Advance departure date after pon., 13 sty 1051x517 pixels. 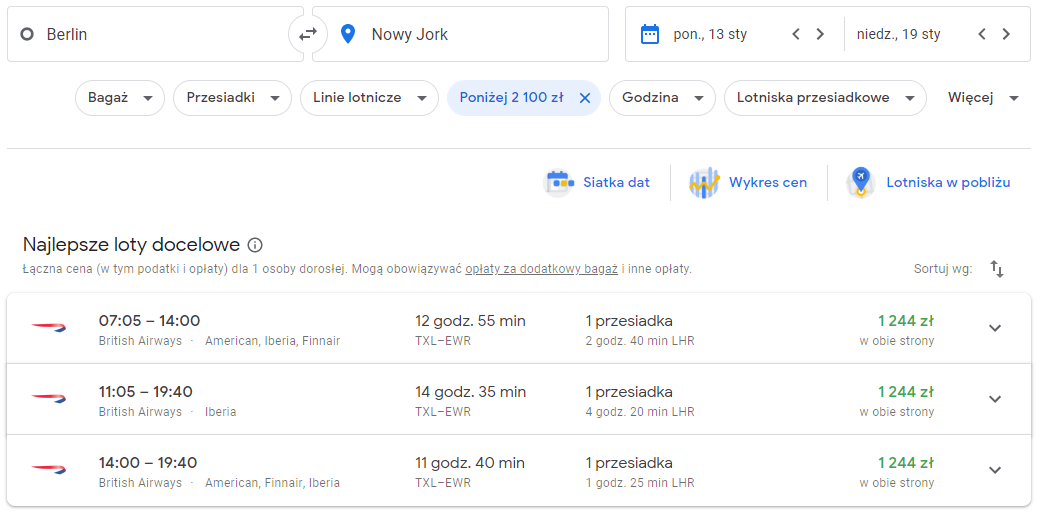[x=820, y=34]
